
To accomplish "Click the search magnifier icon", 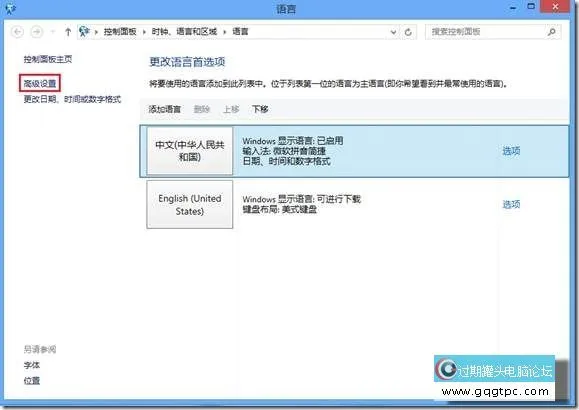I will pos(551,32).
